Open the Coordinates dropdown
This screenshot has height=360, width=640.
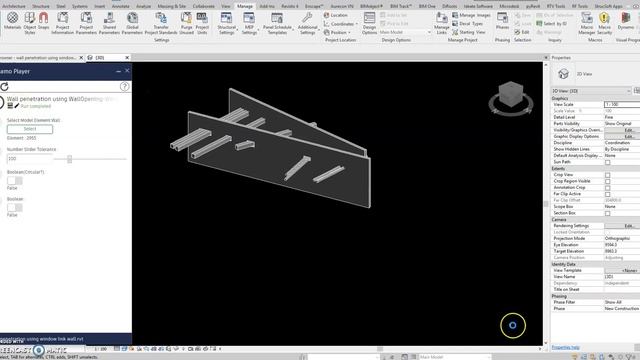coord(340,24)
